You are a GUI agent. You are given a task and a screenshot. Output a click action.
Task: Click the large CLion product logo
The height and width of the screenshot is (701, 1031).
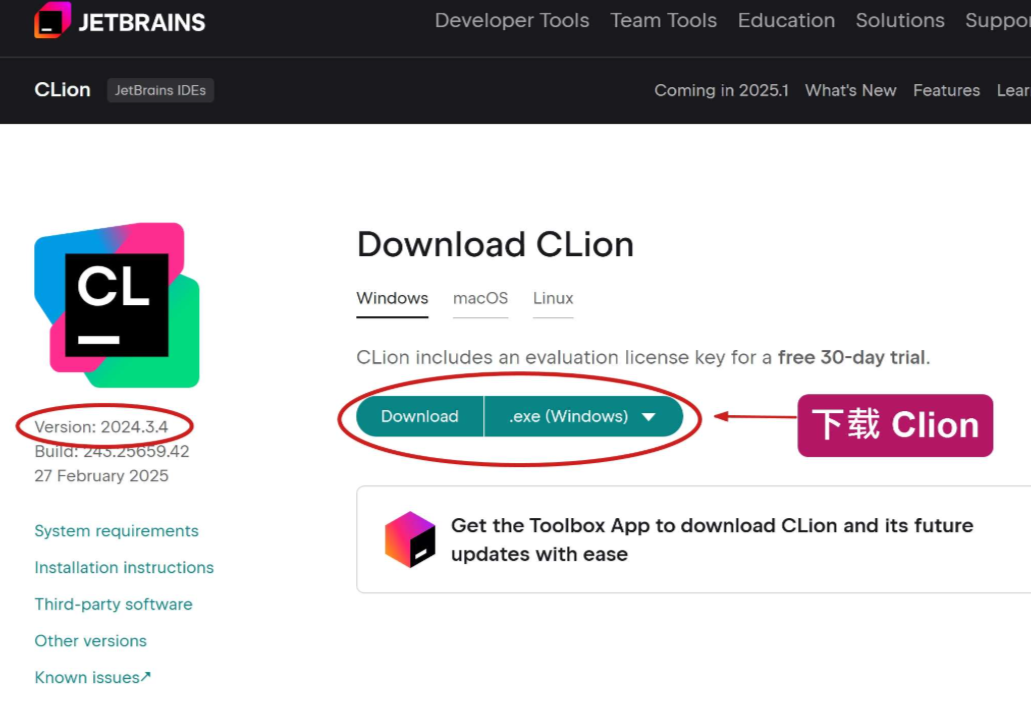(117, 305)
